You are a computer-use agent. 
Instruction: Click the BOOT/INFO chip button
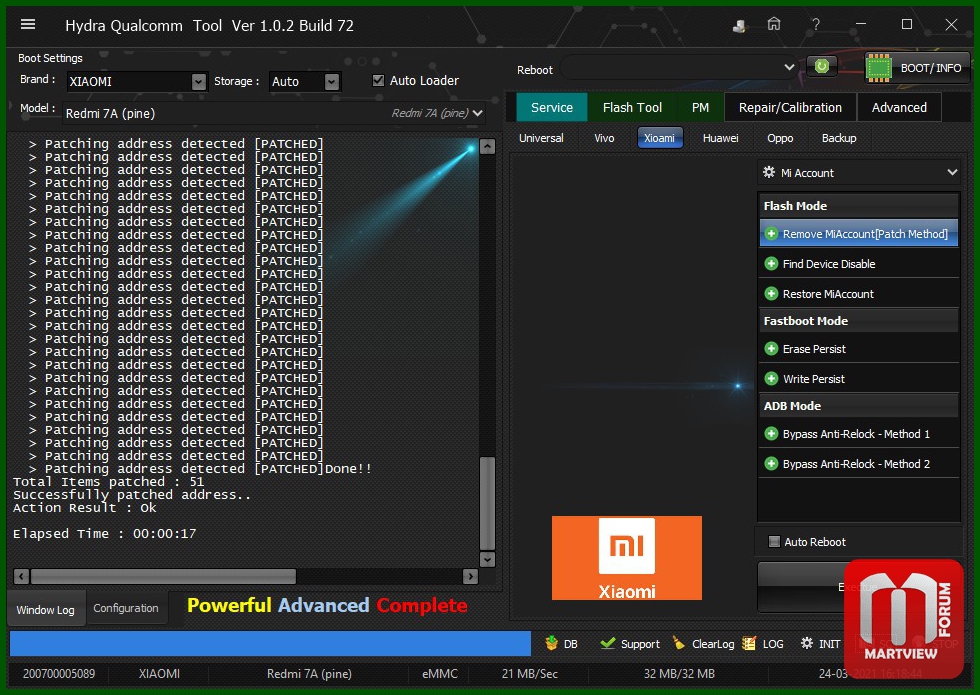click(918, 68)
